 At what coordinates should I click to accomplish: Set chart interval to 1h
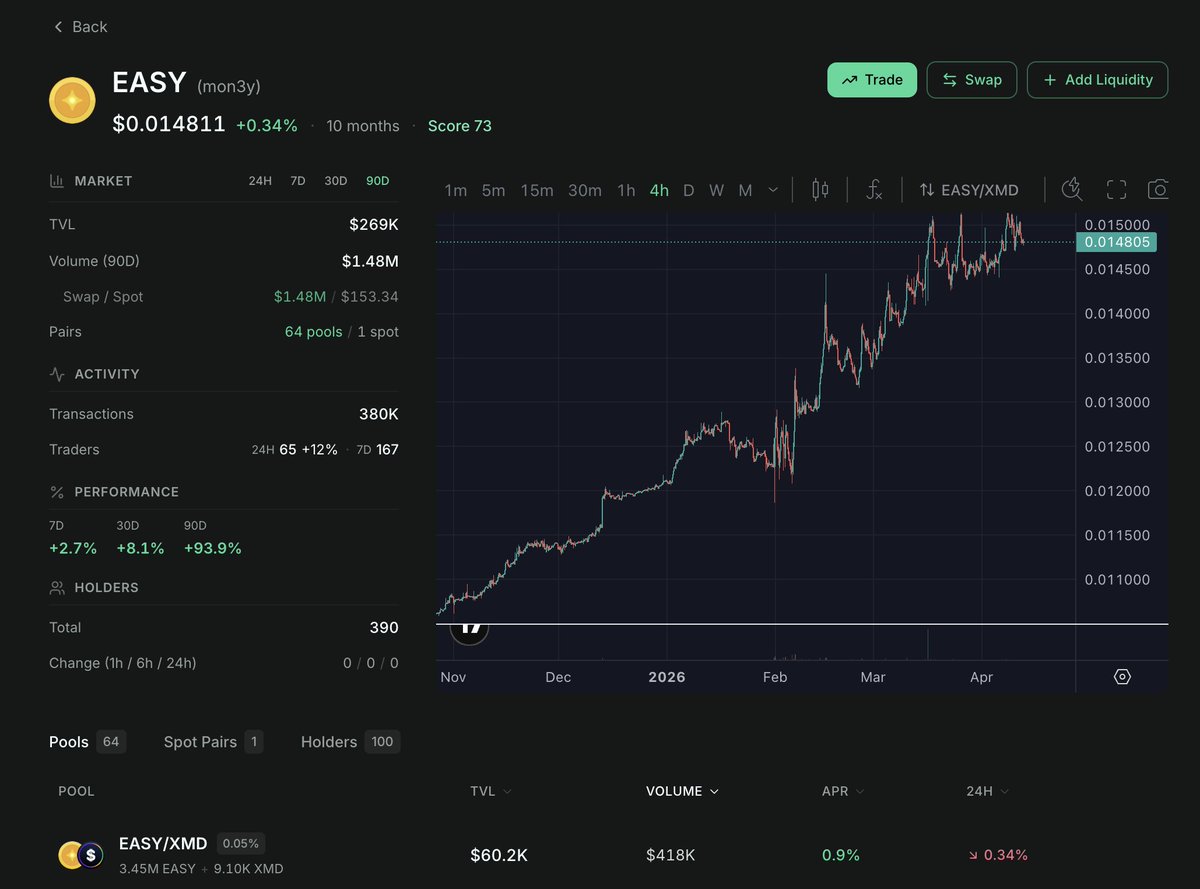[626, 190]
